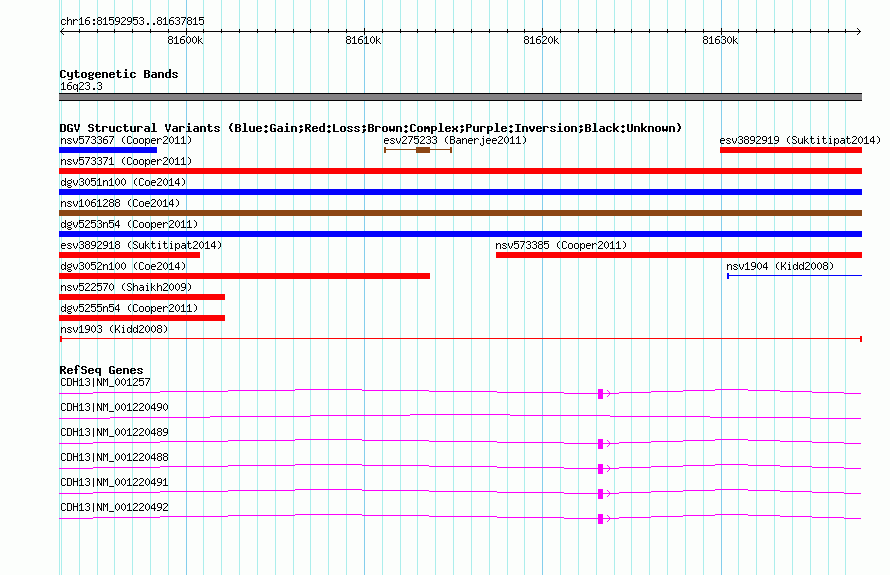
Task: Open the CDH13|NM_001220492 transcript label
Action: tap(114, 507)
